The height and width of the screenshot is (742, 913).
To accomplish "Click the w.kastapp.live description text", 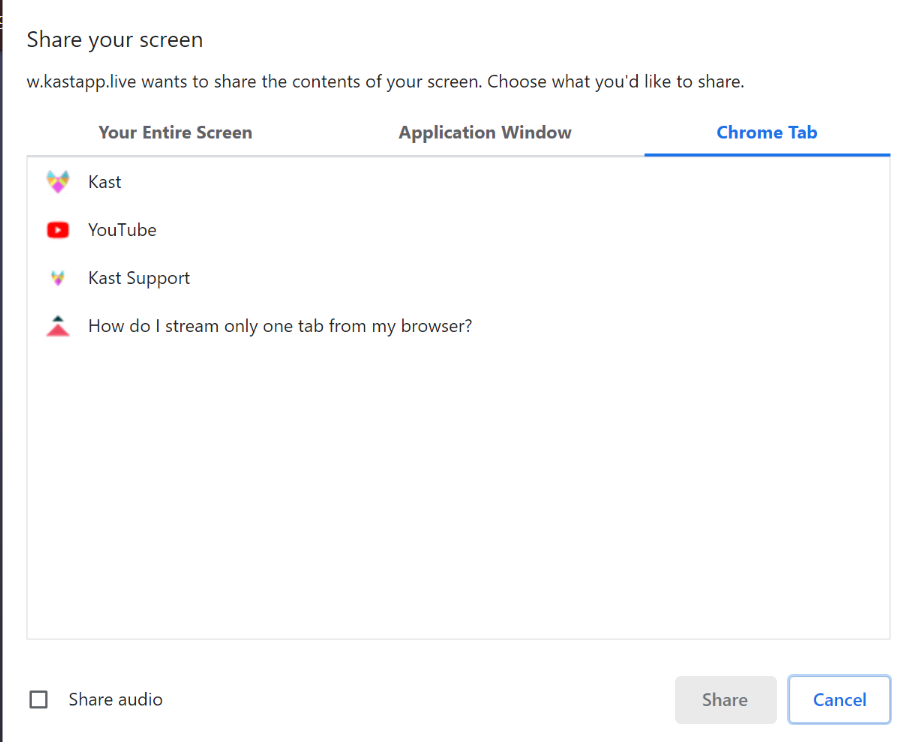I will click(x=385, y=82).
